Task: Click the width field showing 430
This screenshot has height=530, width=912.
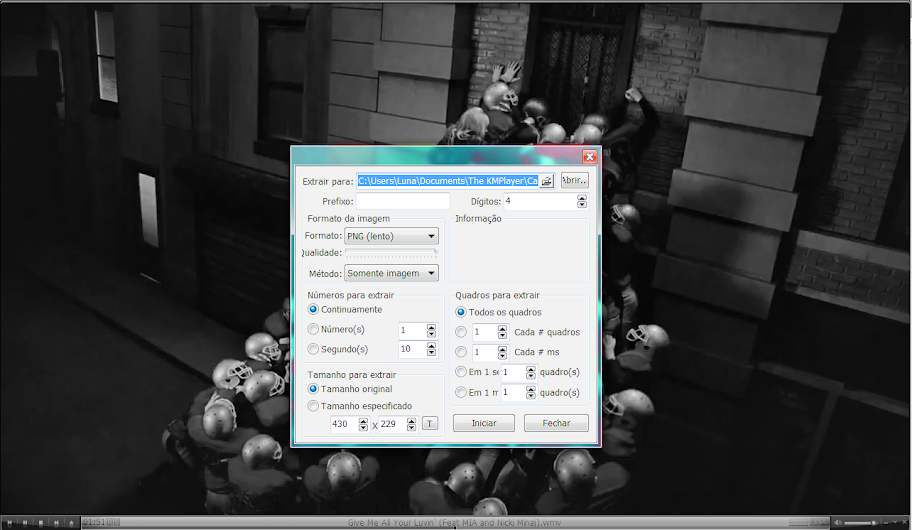Action: pyautogui.click(x=344, y=424)
